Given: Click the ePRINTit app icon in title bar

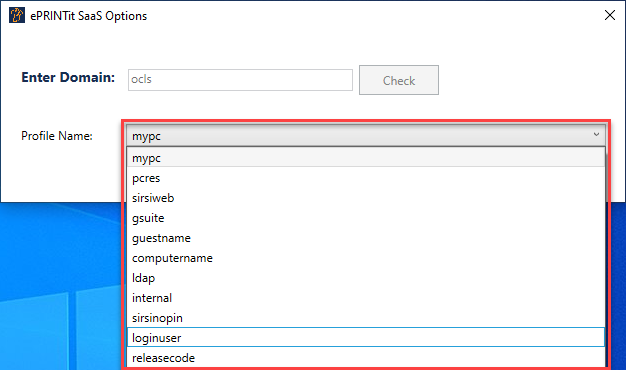Looking at the screenshot, I should 17,16.
